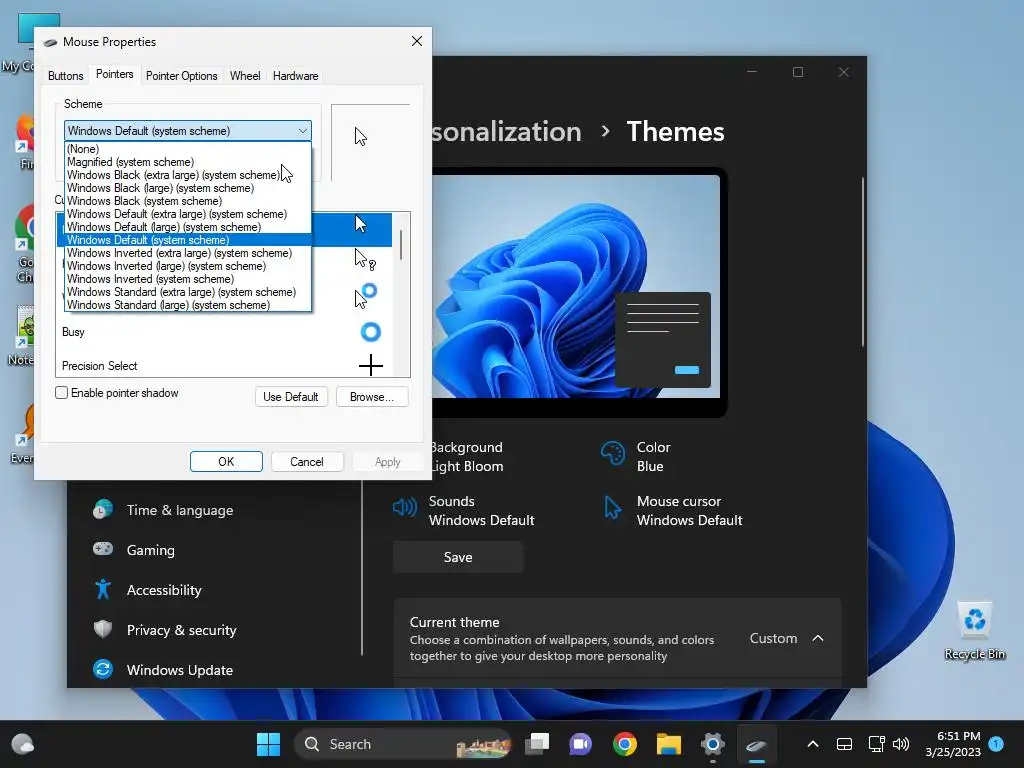
Task: Click Browse... button
Action: click(372, 396)
